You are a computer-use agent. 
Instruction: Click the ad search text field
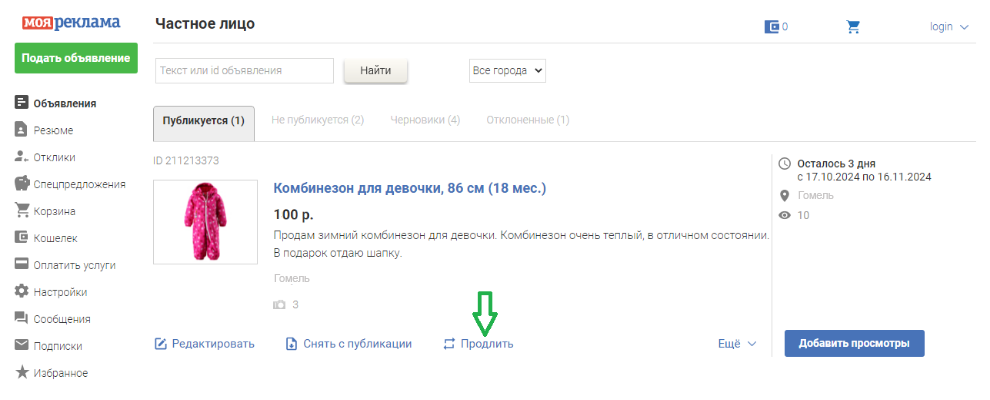[244, 71]
